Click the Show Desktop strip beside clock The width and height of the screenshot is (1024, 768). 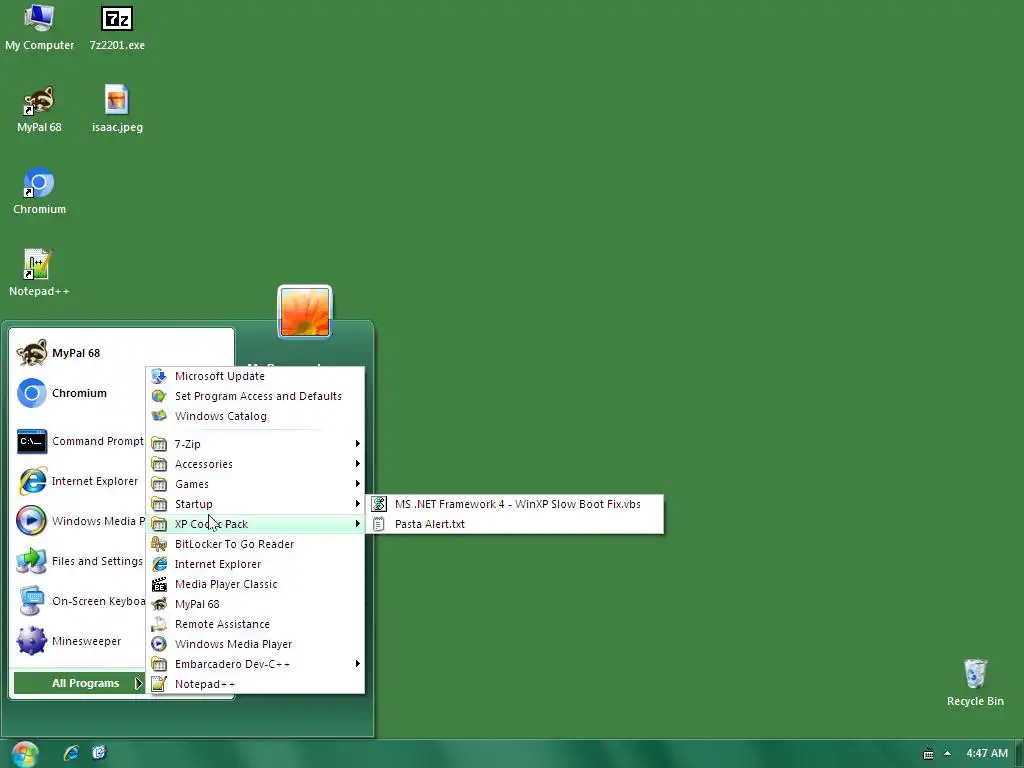click(x=1019, y=754)
